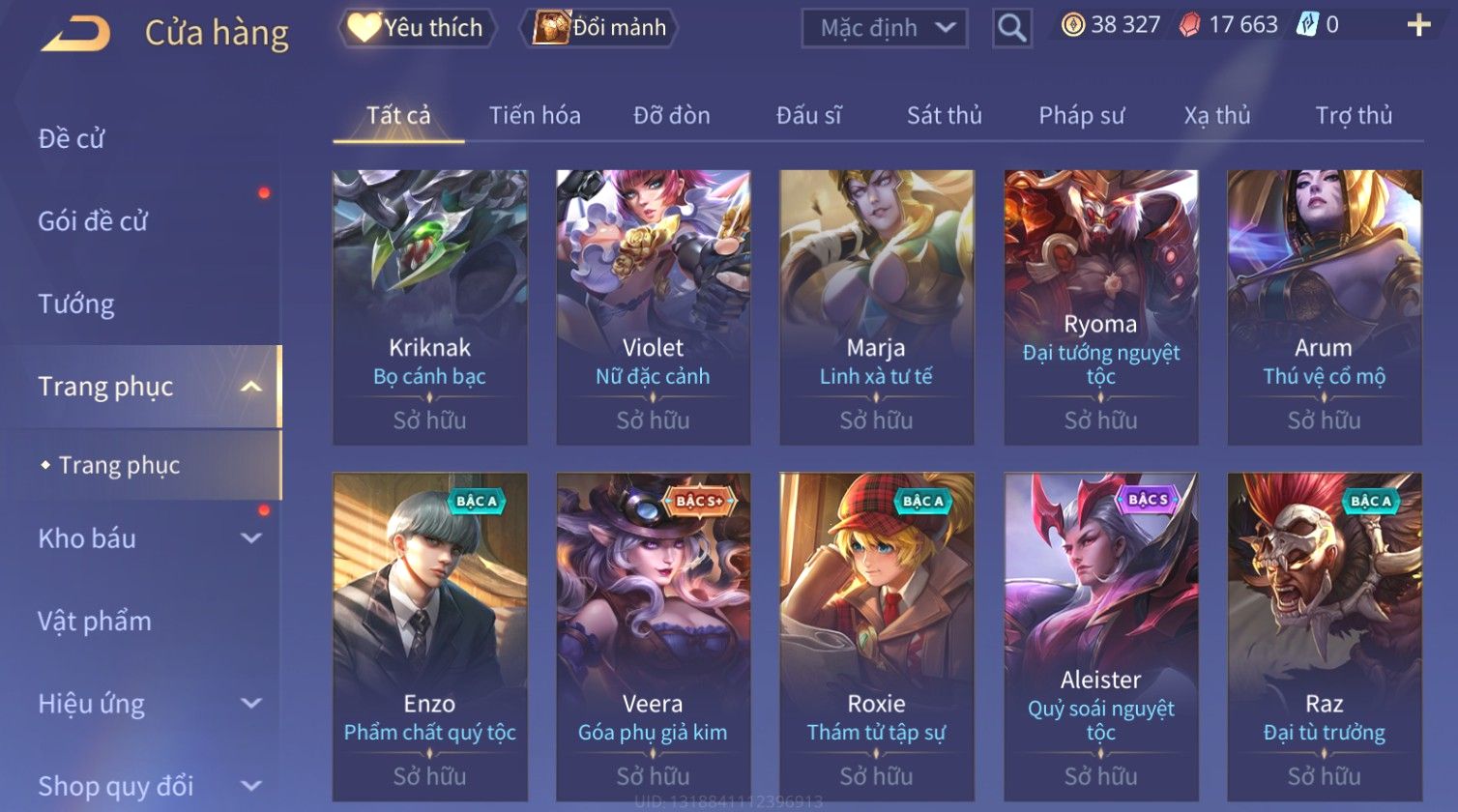Open the Mặc định sort dropdown
The width and height of the screenshot is (1458, 812).
pyautogui.click(x=885, y=28)
